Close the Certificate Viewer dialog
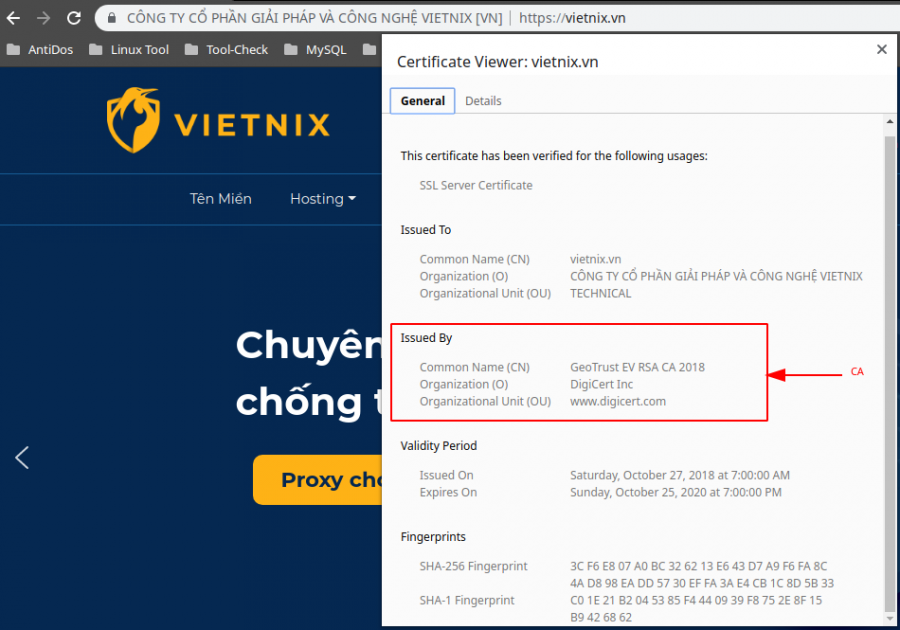 881,48
